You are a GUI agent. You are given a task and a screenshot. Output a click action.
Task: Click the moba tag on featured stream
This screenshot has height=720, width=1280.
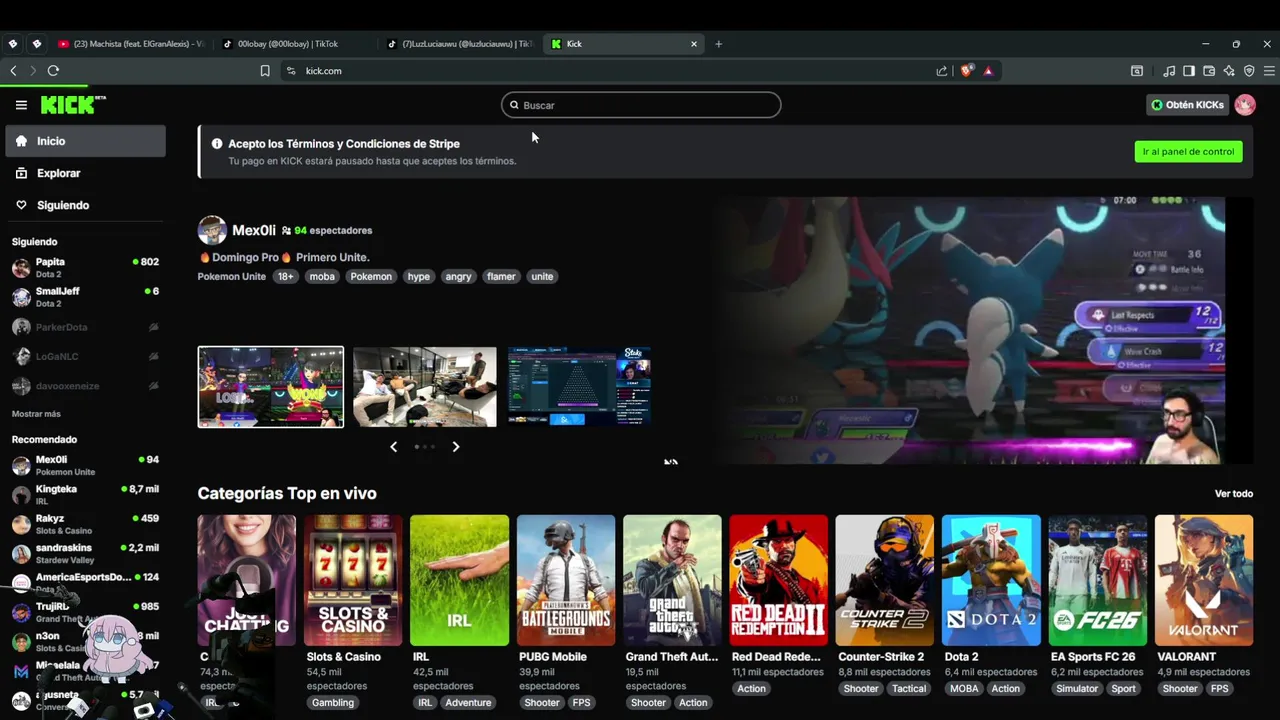(322, 277)
